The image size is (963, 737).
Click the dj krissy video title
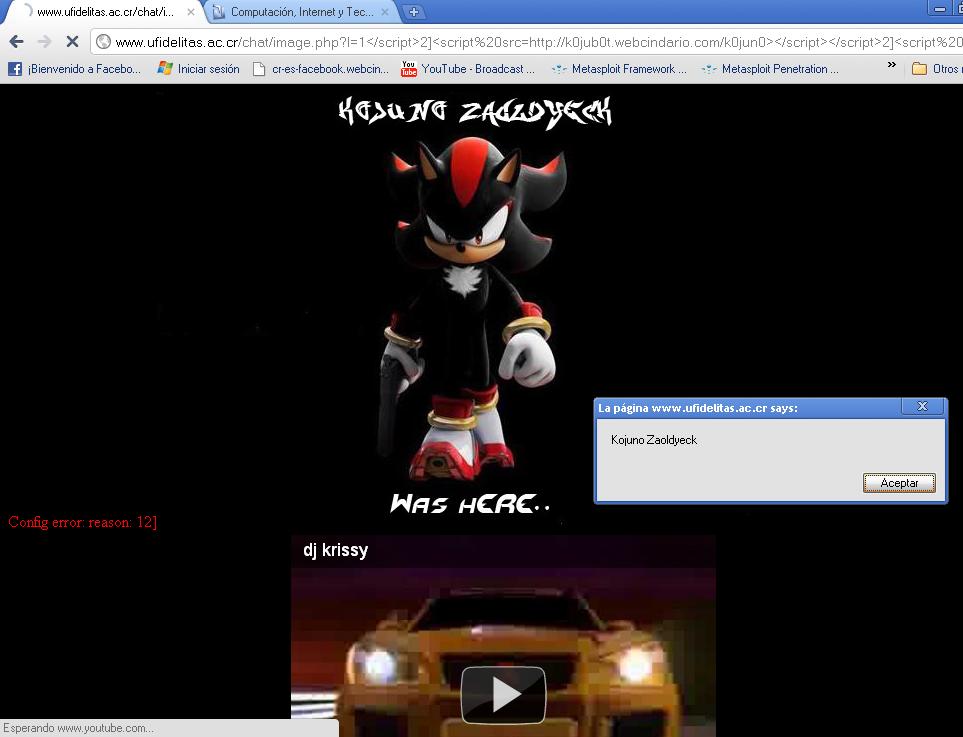(335, 550)
